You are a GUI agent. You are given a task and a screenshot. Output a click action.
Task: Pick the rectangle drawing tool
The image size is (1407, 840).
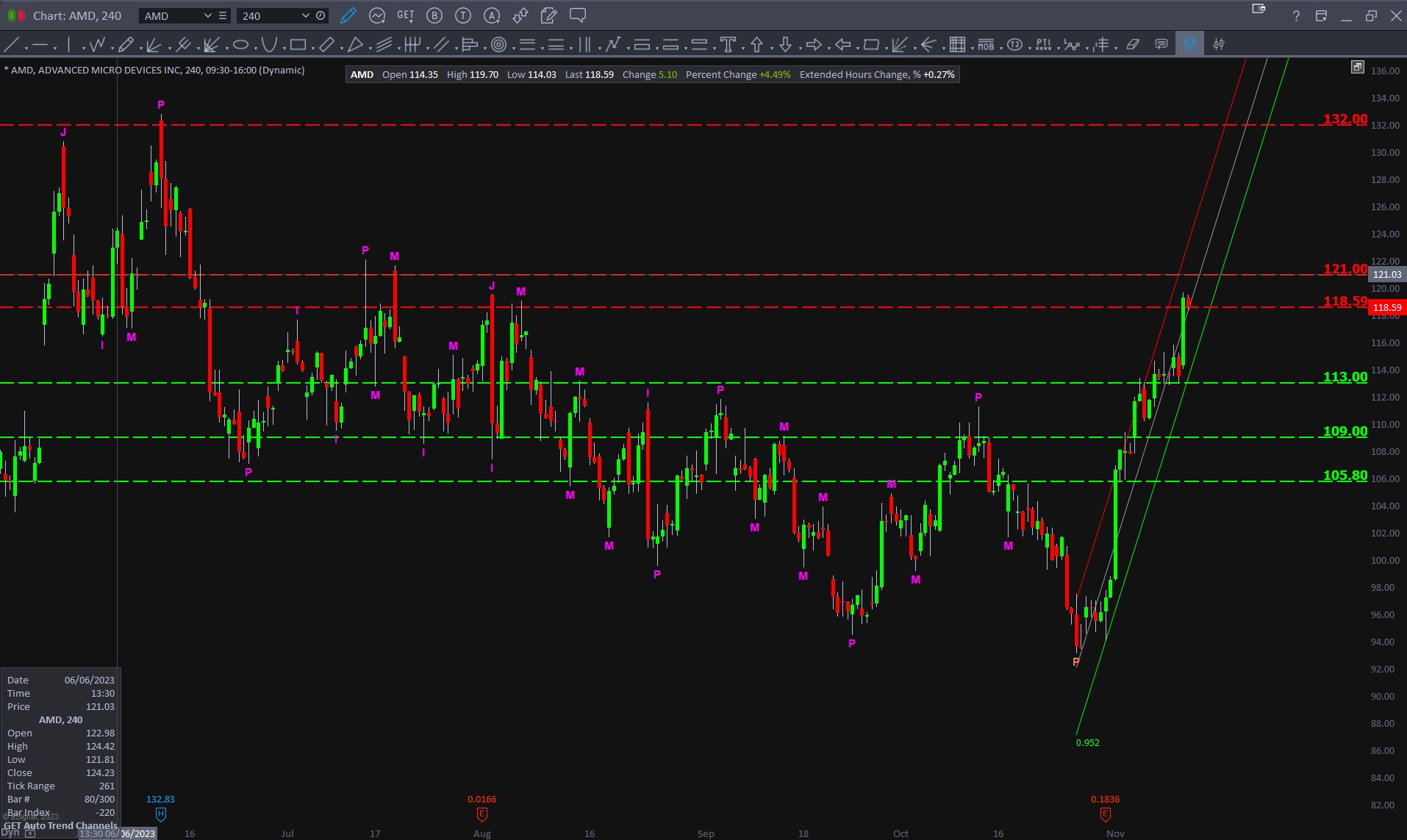(298, 45)
